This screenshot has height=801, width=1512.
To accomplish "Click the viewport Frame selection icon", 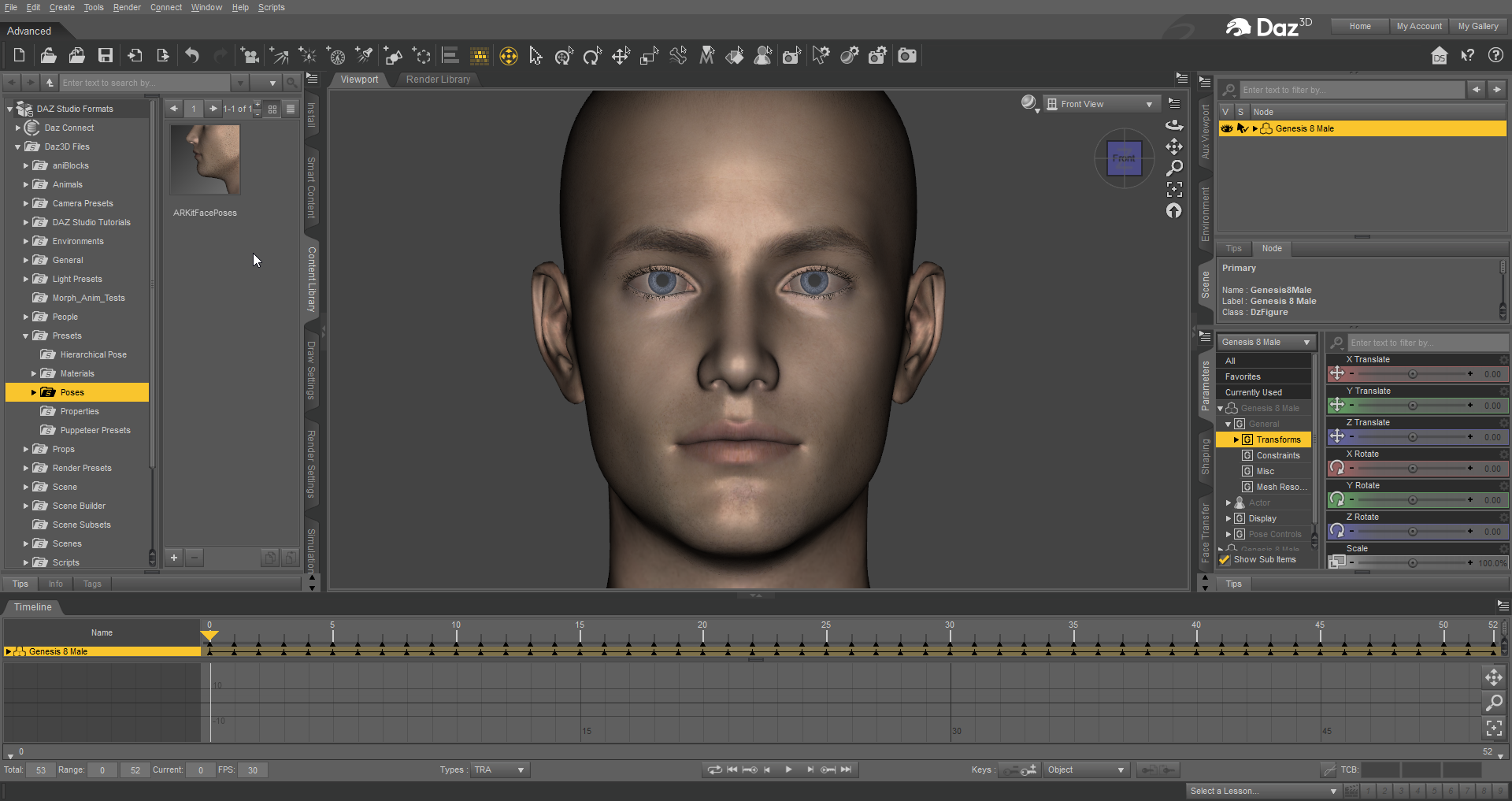I will (x=1173, y=189).
